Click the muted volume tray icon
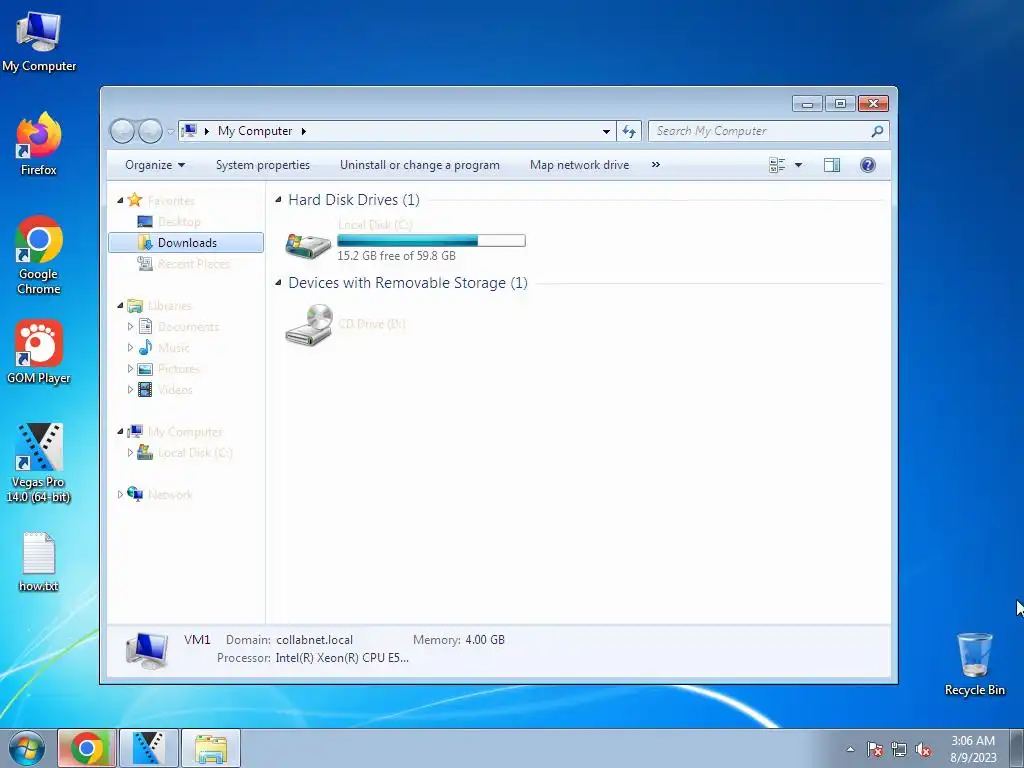Image resolution: width=1024 pixels, height=768 pixels. click(x=923, y=750)
